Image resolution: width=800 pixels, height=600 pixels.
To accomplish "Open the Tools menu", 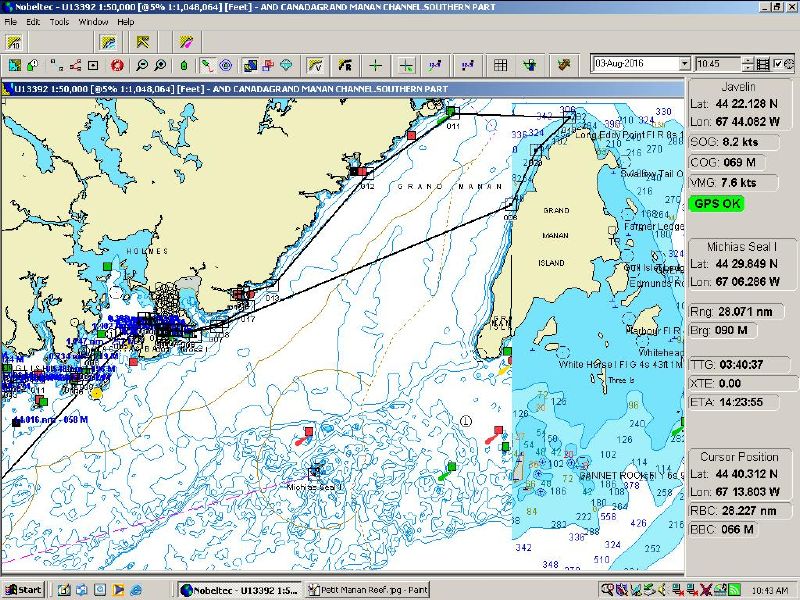I will (59, 21).
